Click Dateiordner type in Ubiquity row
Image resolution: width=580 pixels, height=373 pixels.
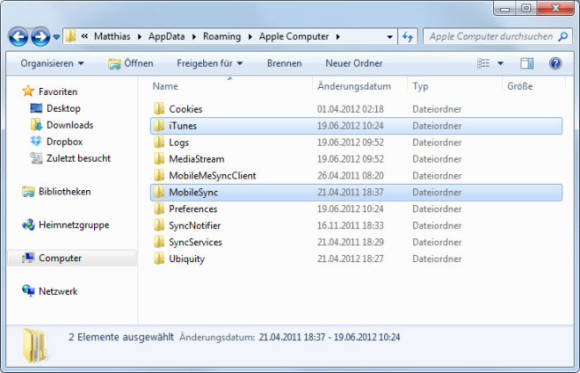[x=437, y=259]
